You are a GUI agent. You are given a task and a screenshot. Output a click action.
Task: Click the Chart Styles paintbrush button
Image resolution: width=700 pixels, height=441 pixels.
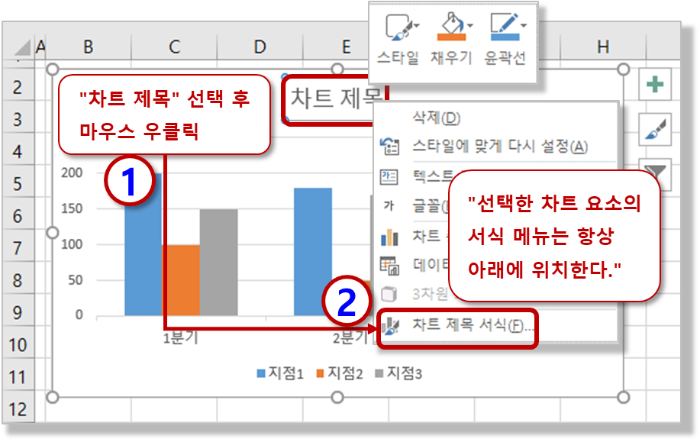pos(655,129)
